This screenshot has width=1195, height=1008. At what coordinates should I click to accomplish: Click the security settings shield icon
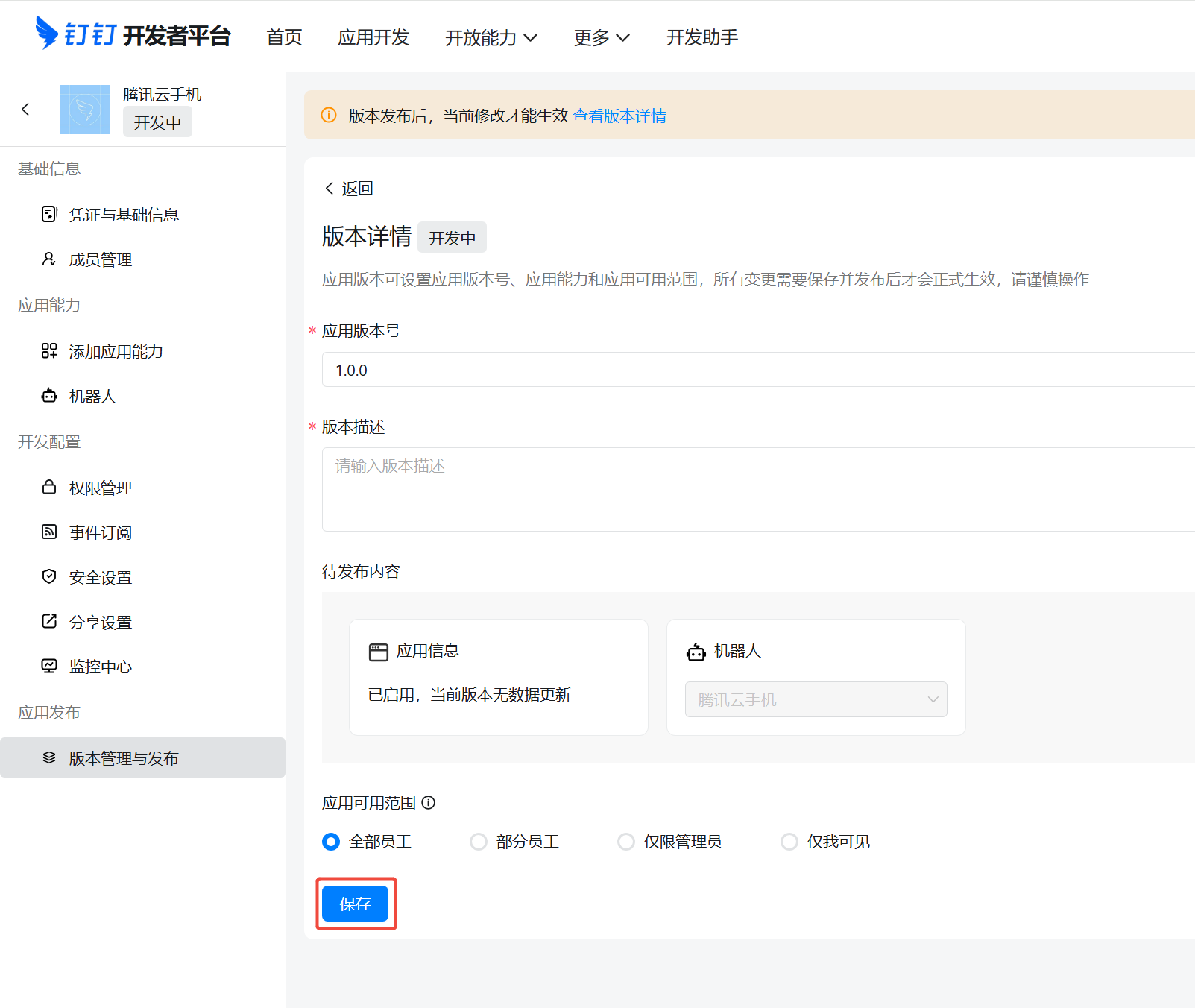click(x=49, y=577)
